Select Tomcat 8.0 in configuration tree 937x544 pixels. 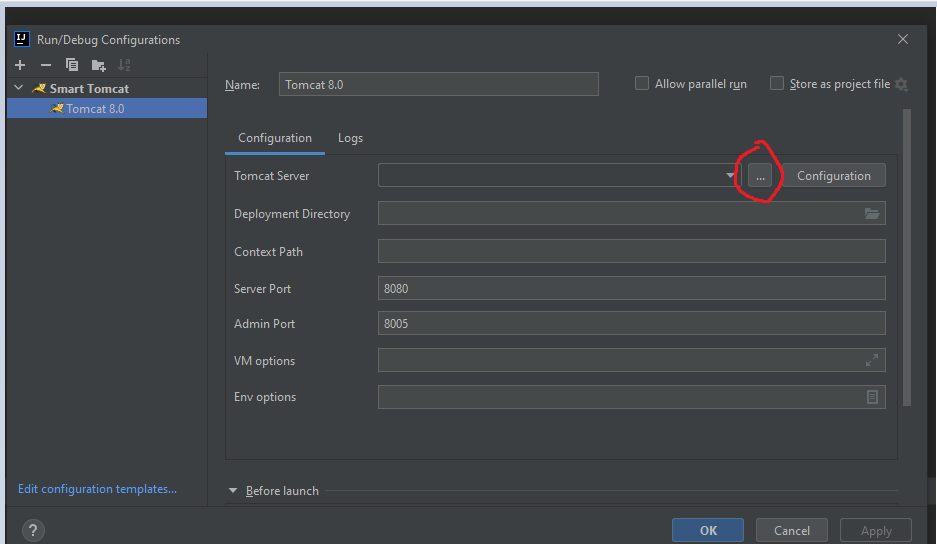tap(107, 109)
